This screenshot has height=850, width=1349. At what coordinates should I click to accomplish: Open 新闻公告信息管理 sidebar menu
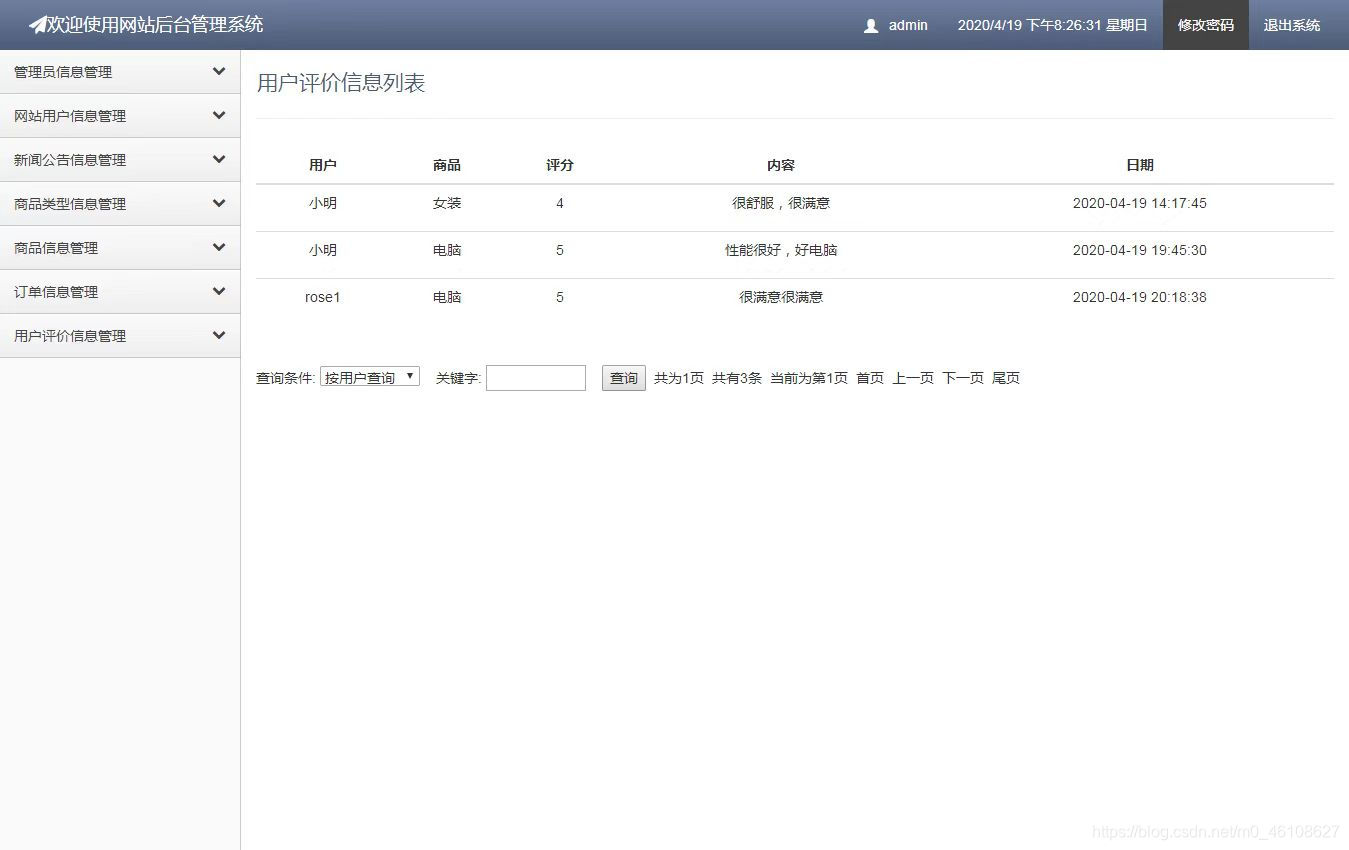click(120, 160)
